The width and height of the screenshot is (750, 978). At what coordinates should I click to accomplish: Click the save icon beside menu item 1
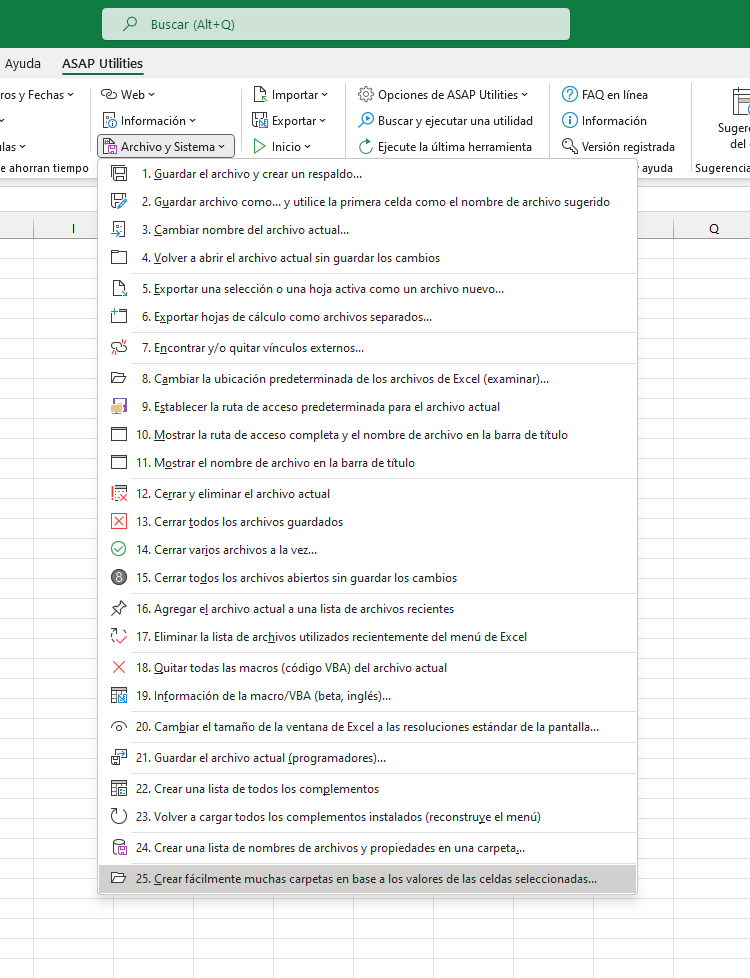pyautogui.click(x=119, y=174)
